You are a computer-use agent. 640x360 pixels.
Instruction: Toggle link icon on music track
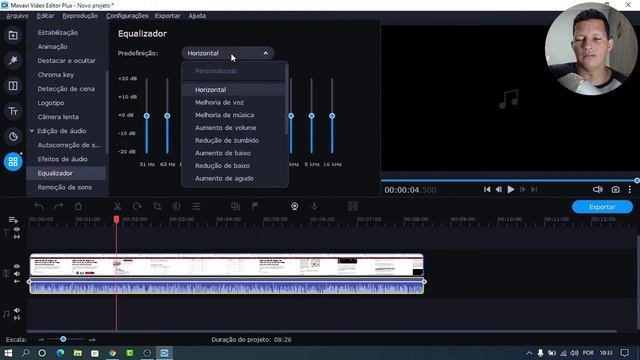[17, 318]
